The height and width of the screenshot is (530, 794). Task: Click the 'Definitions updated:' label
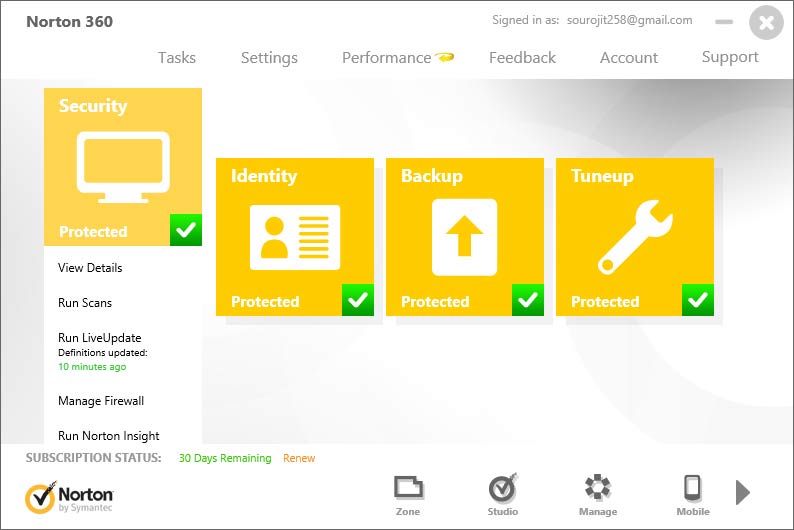[x=103, y=353]
